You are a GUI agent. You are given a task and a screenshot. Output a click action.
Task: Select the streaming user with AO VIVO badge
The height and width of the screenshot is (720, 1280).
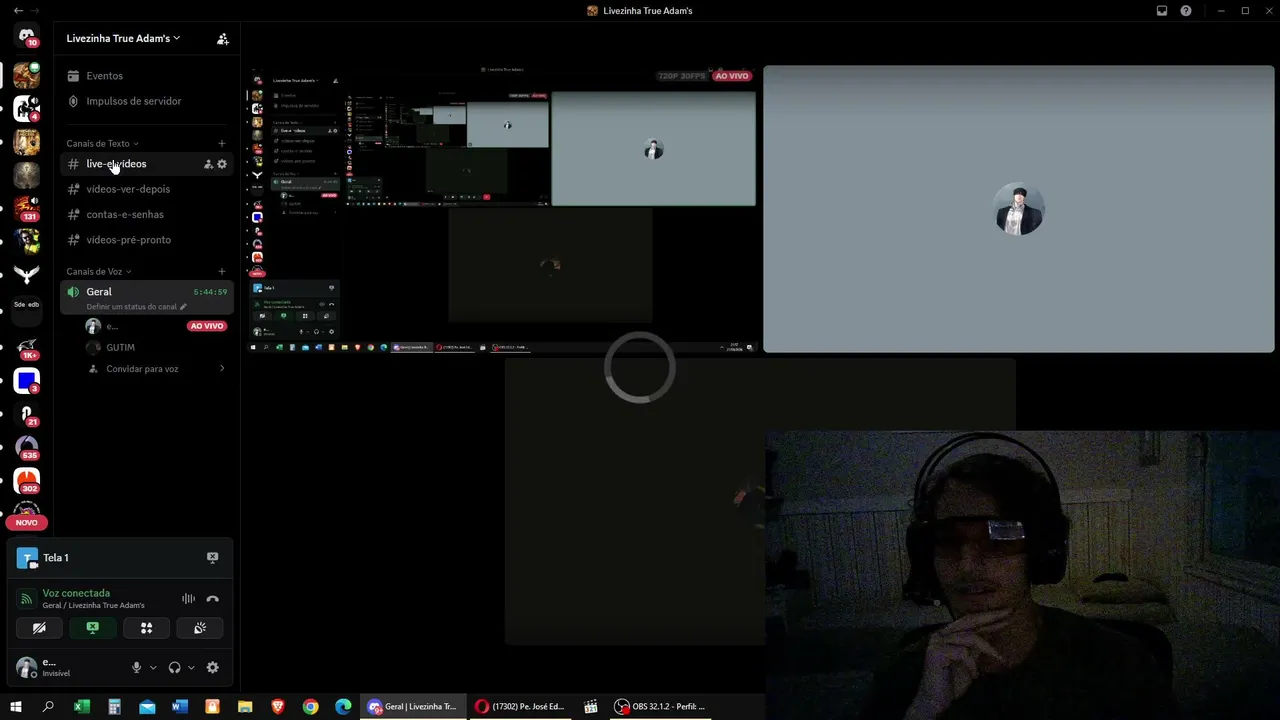coord(155,326)
